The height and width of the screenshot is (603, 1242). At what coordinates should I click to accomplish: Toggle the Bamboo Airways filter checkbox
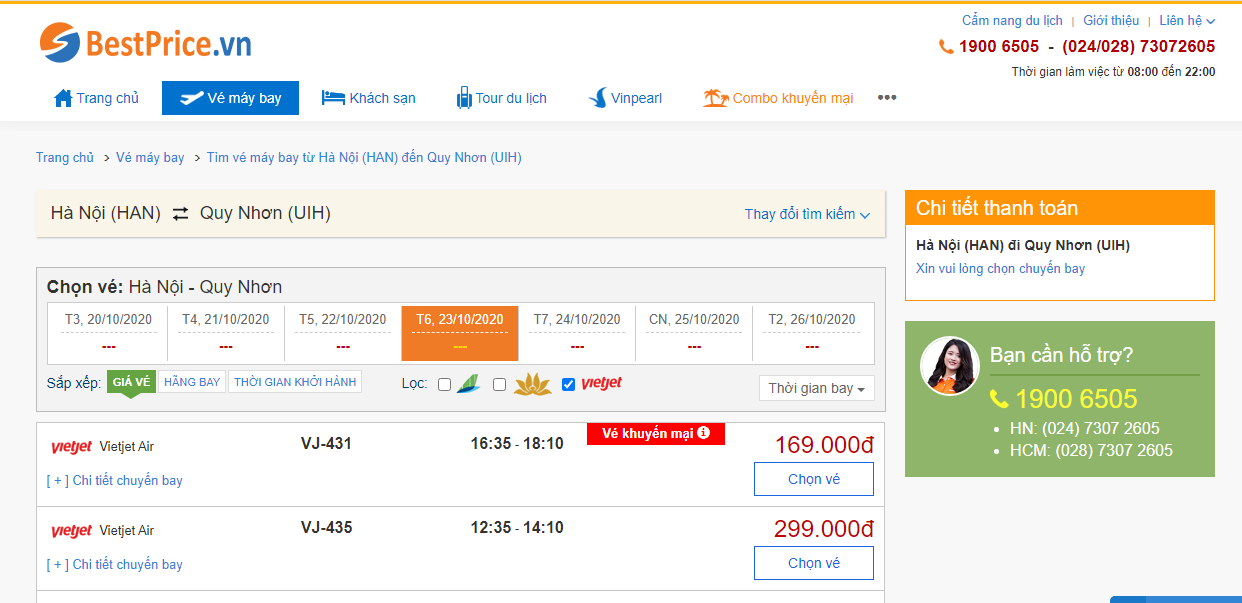445,385
